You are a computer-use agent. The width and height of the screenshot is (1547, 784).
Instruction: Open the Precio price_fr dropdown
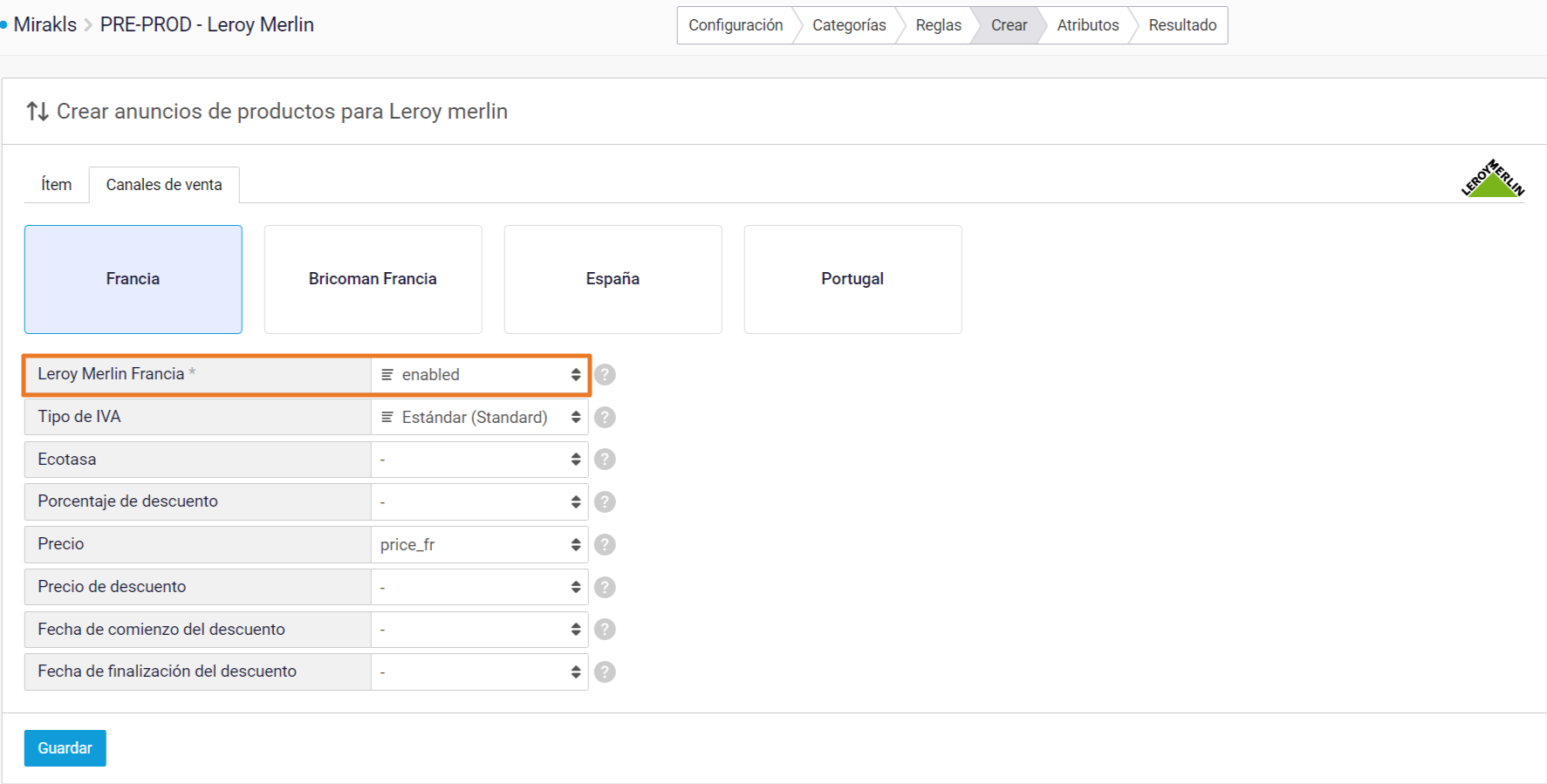(x=479, y=544)
